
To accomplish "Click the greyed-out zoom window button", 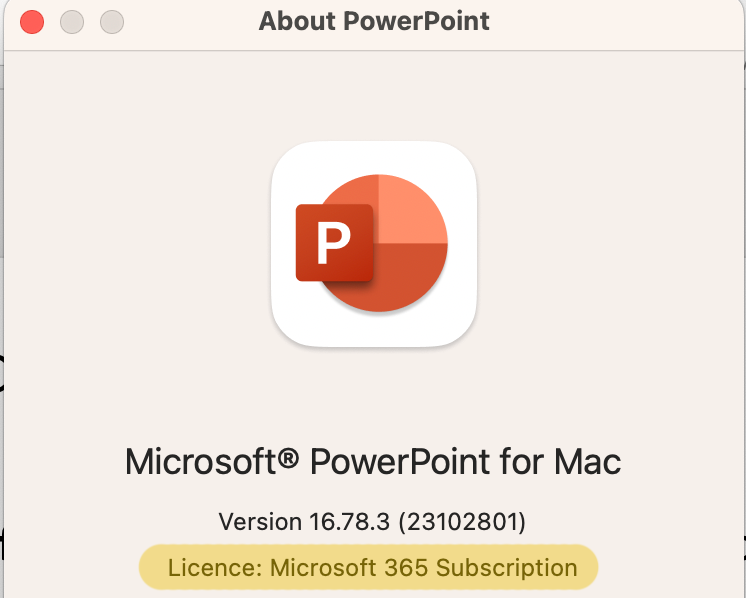I will pos(112,22).
